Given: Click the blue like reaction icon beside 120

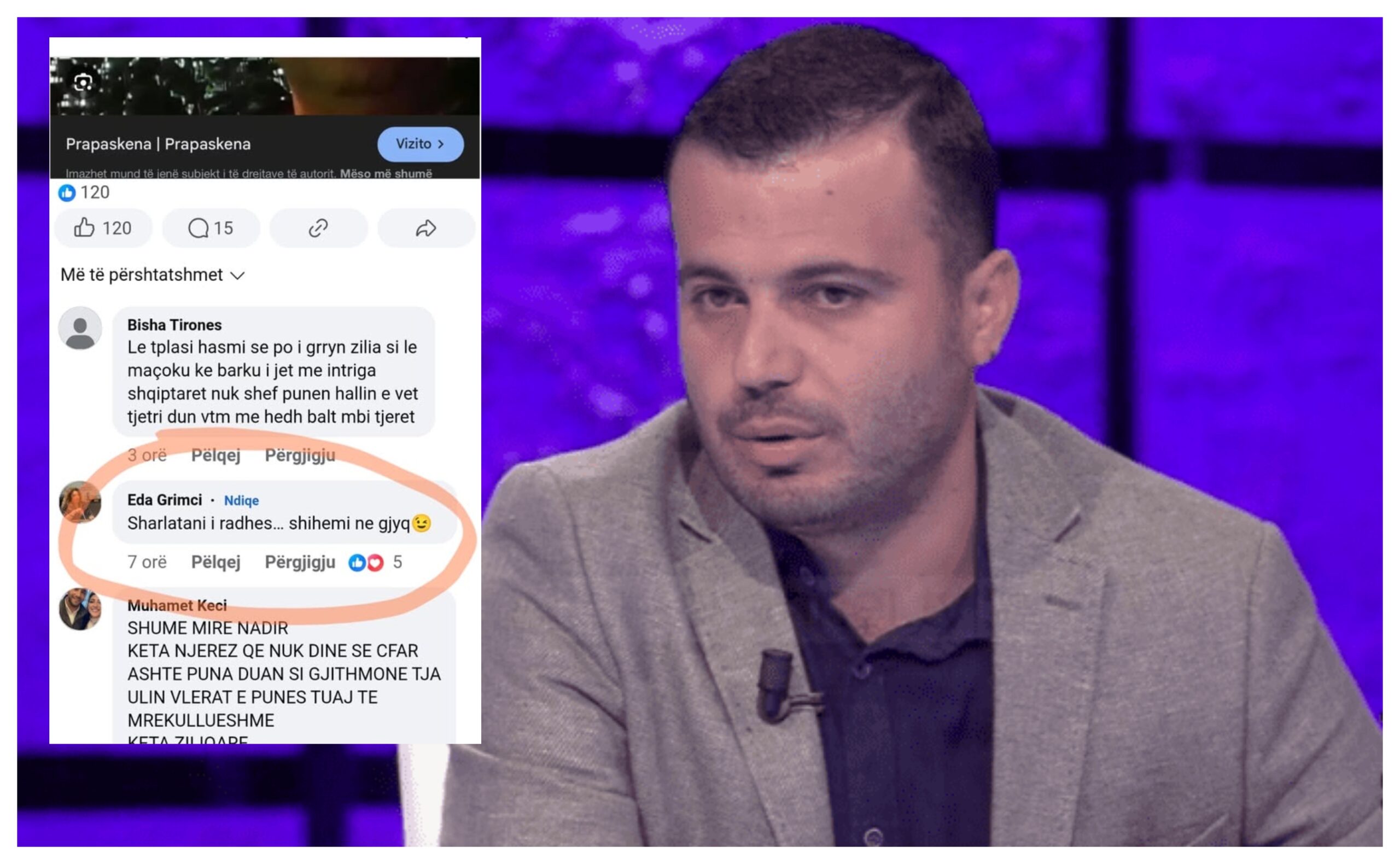Looking at the screenshot, I should click(67, 192).
